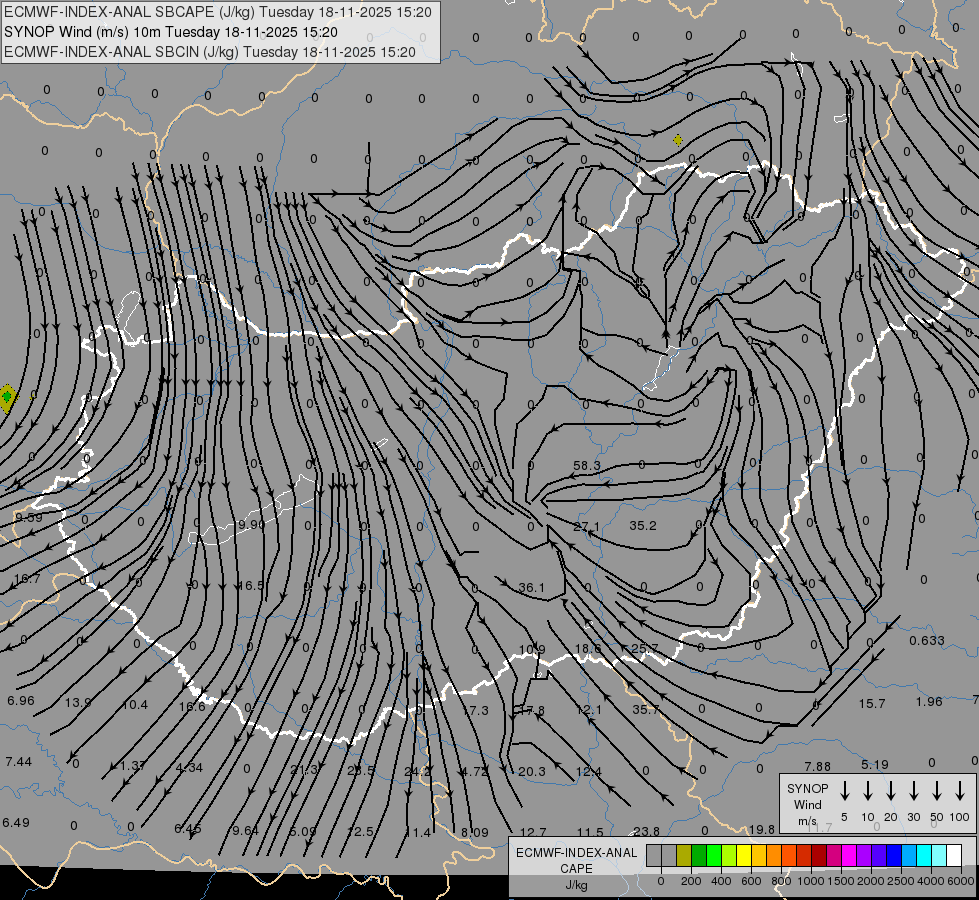Pick the dark red swatch in the CAPE legend
This screenshot has height=900, width=979.
[x=819, y=856]
